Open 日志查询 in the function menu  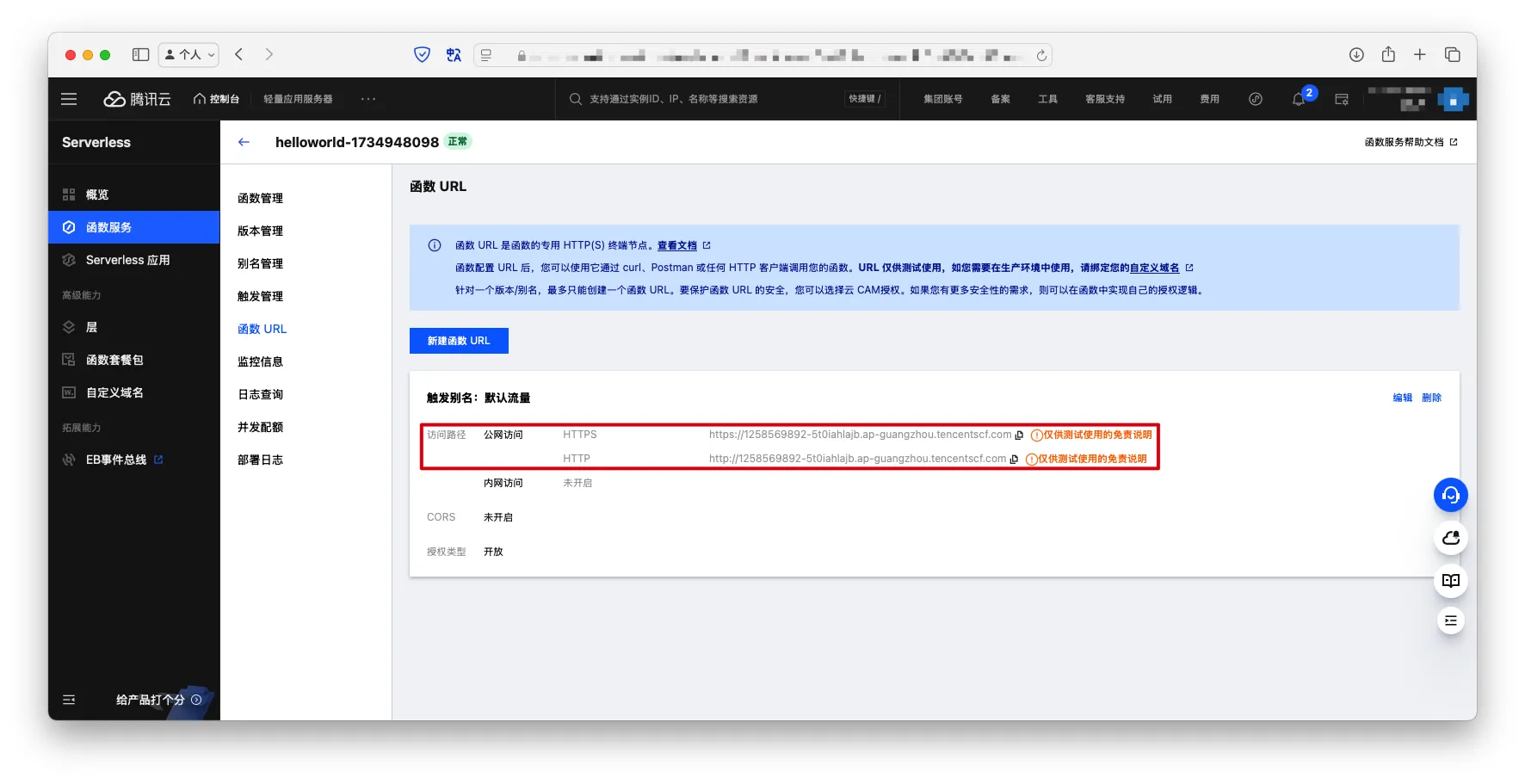260,394
